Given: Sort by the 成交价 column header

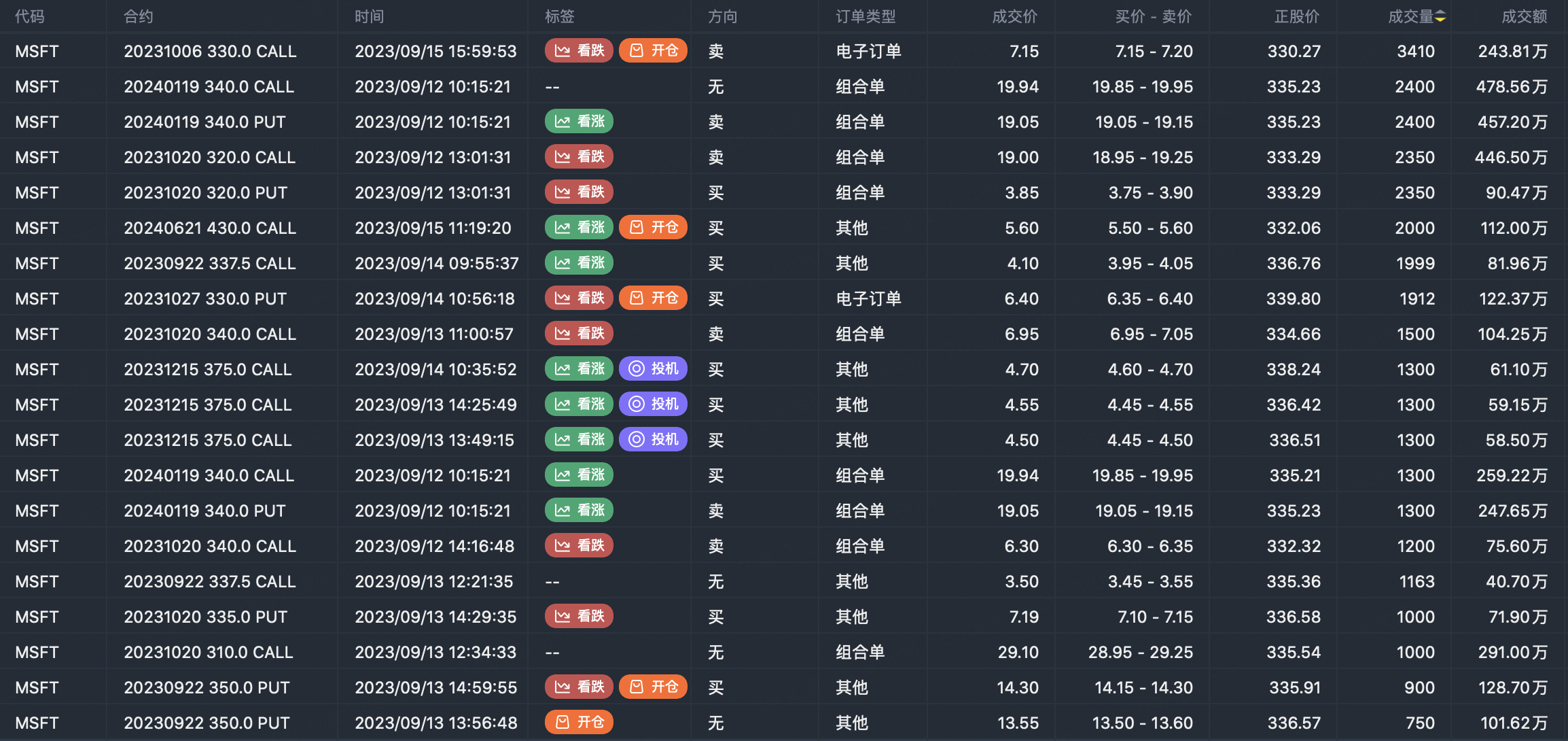Looking at the screenshot, I should pyautogui.click(x=1015, y=17).
